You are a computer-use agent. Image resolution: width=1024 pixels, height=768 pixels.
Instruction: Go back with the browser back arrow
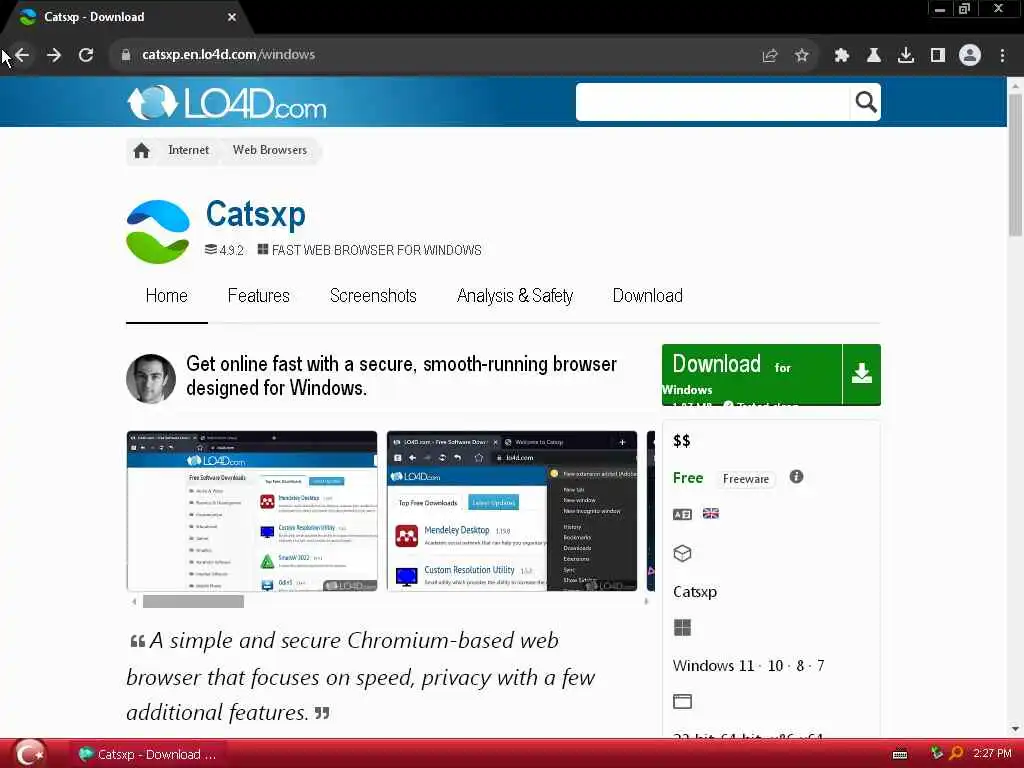(22, 56)
